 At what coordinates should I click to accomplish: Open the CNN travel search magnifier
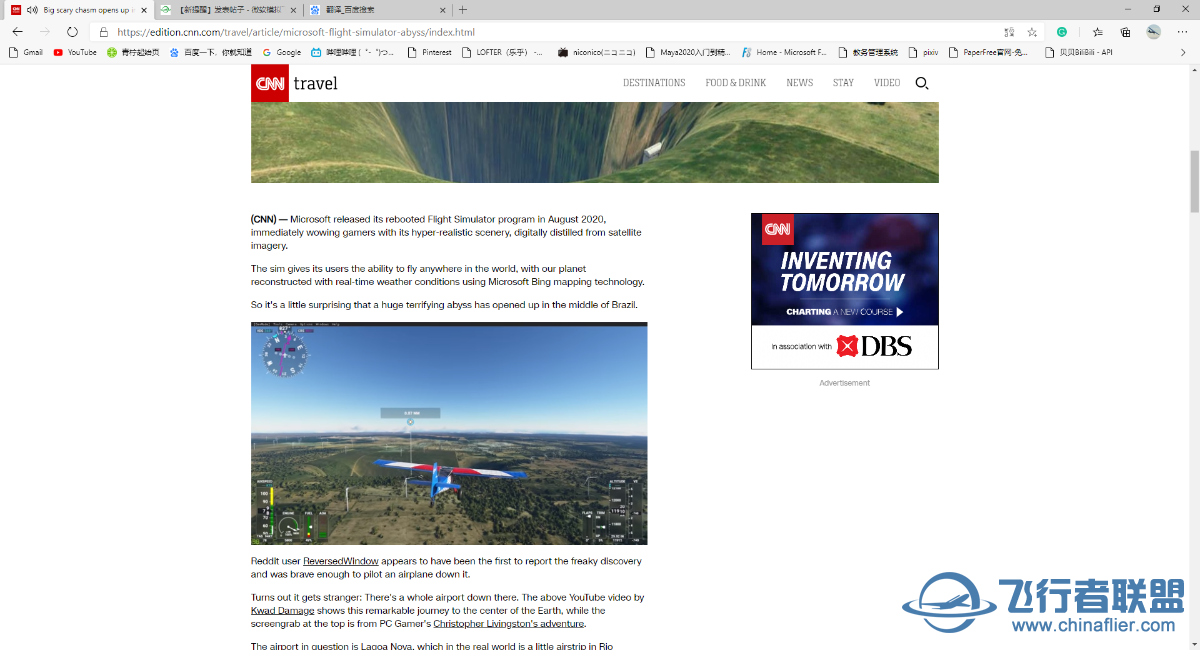tap(922, 83)
